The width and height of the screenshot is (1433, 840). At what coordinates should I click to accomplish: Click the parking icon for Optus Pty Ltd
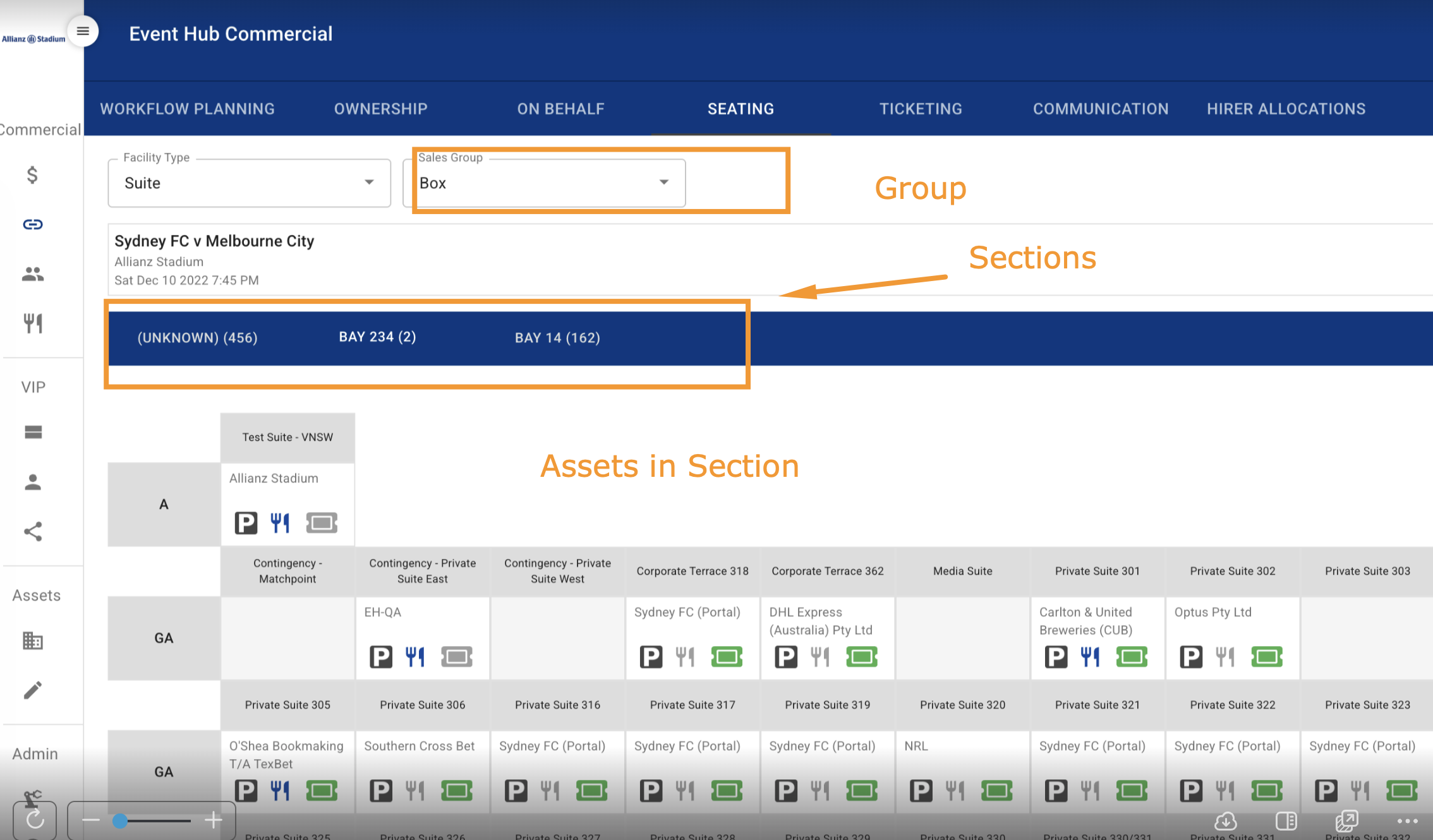click(x=1191, y=657)
